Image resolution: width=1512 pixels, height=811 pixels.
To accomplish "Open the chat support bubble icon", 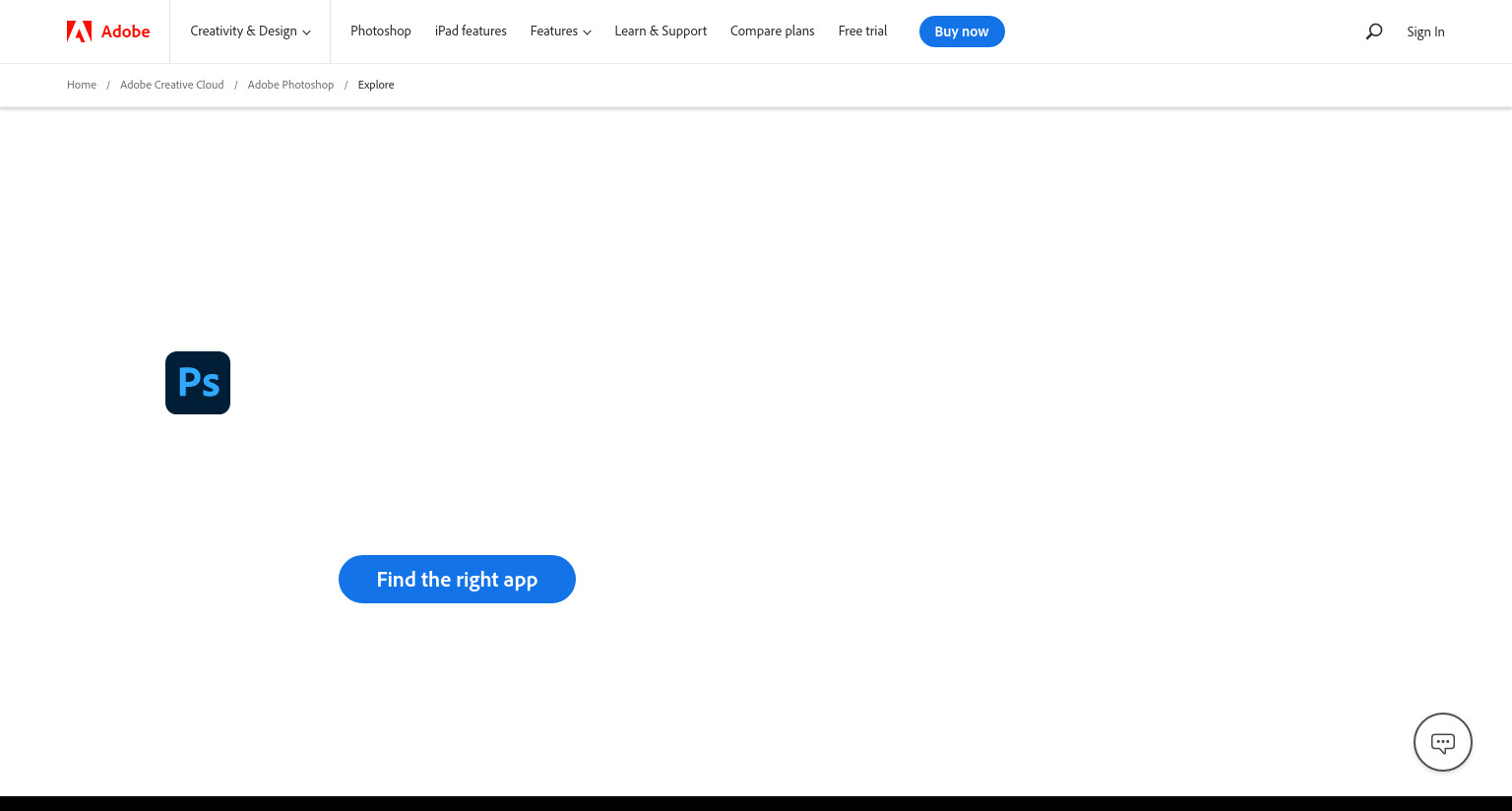I will pos(1443,742).
